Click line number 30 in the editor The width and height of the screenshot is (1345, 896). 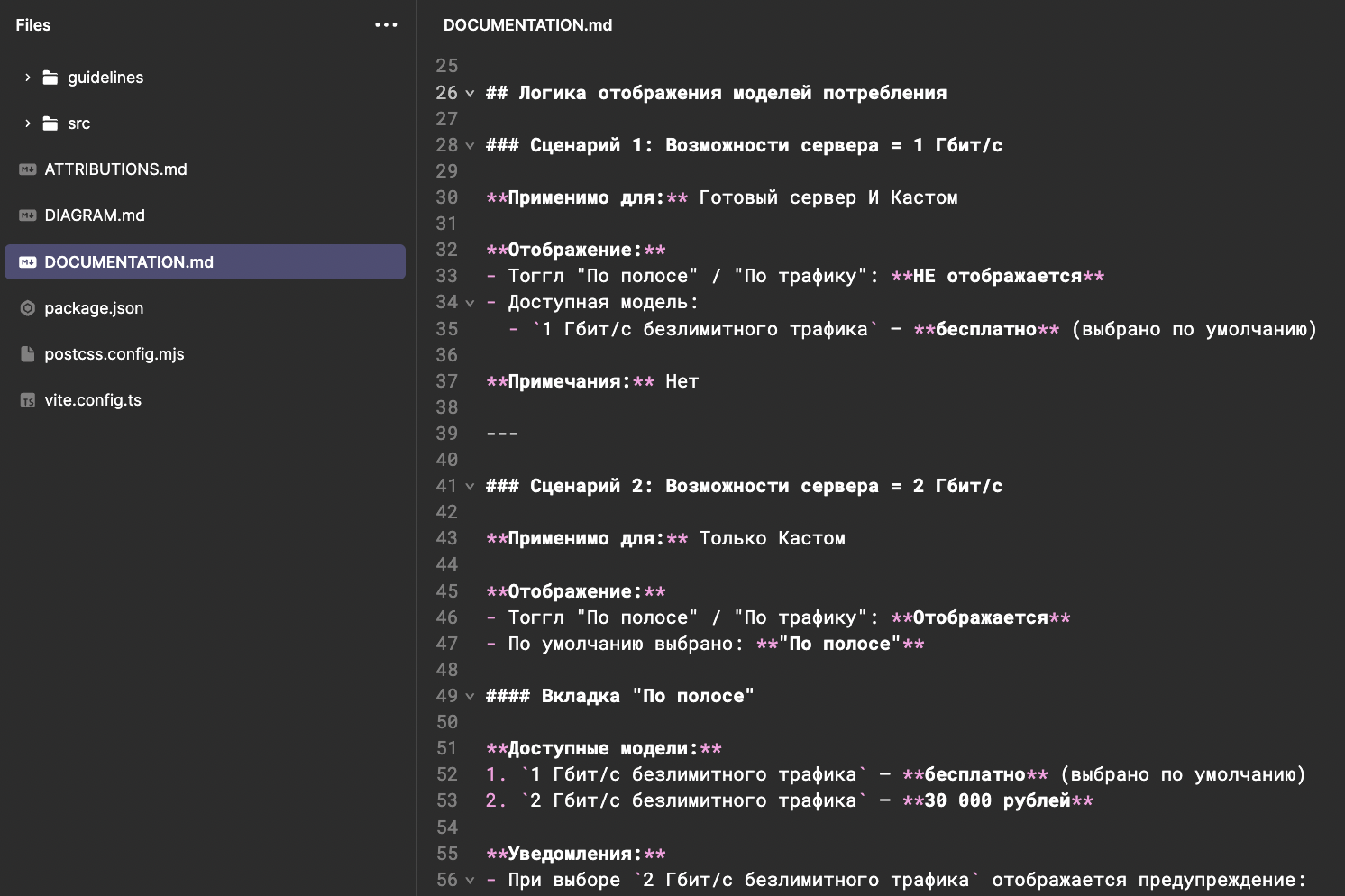[x=447, y=197]
